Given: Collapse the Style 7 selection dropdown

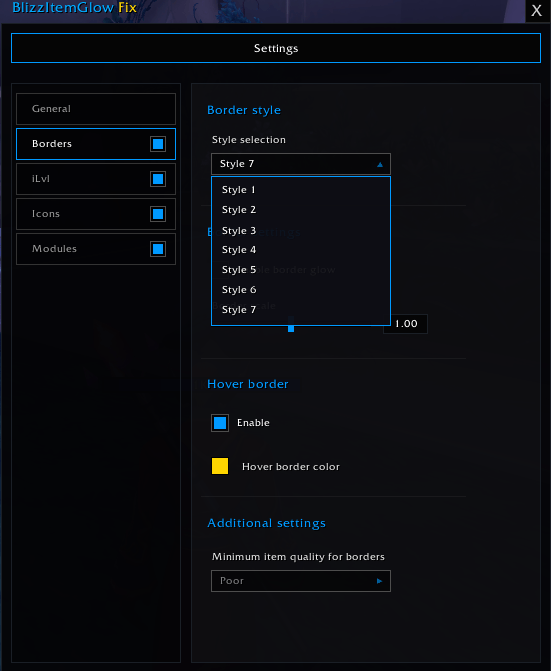Looking at the screenshot, I should (301, 164).
